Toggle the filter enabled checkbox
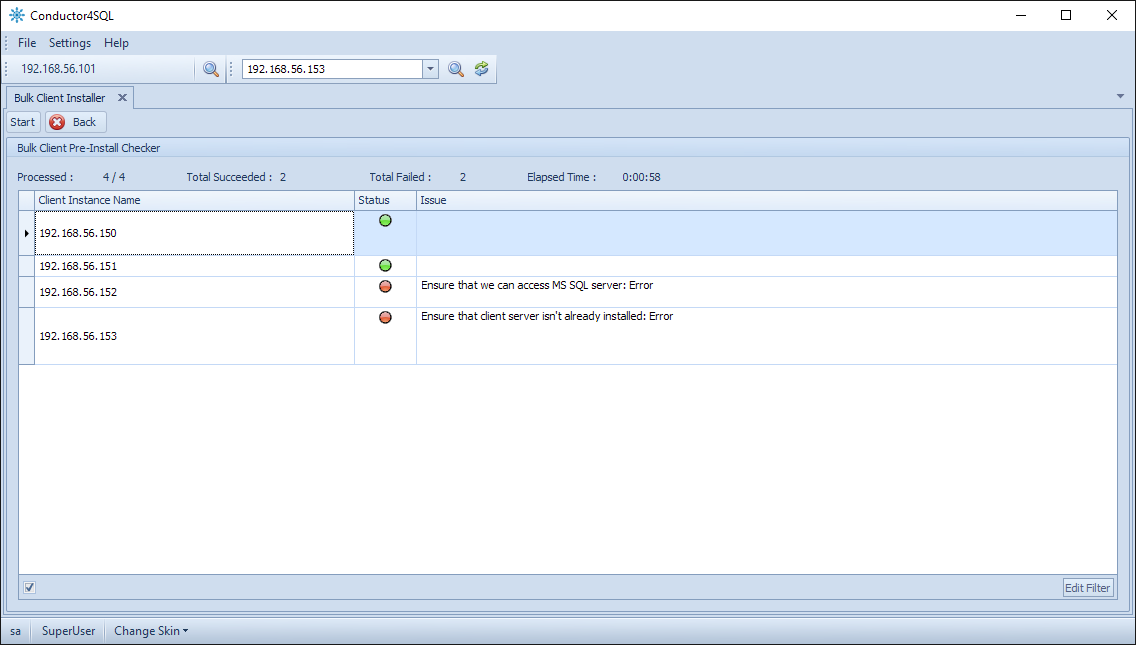The width and height of the screenshot is (1136, 645). coord(30,587)
